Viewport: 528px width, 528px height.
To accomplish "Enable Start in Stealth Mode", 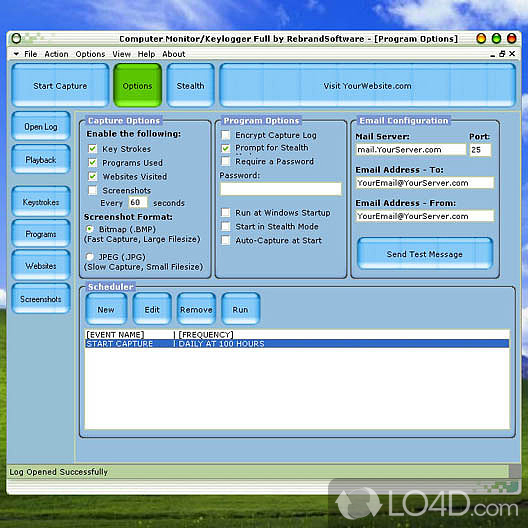I will click(x=226, y=226).
